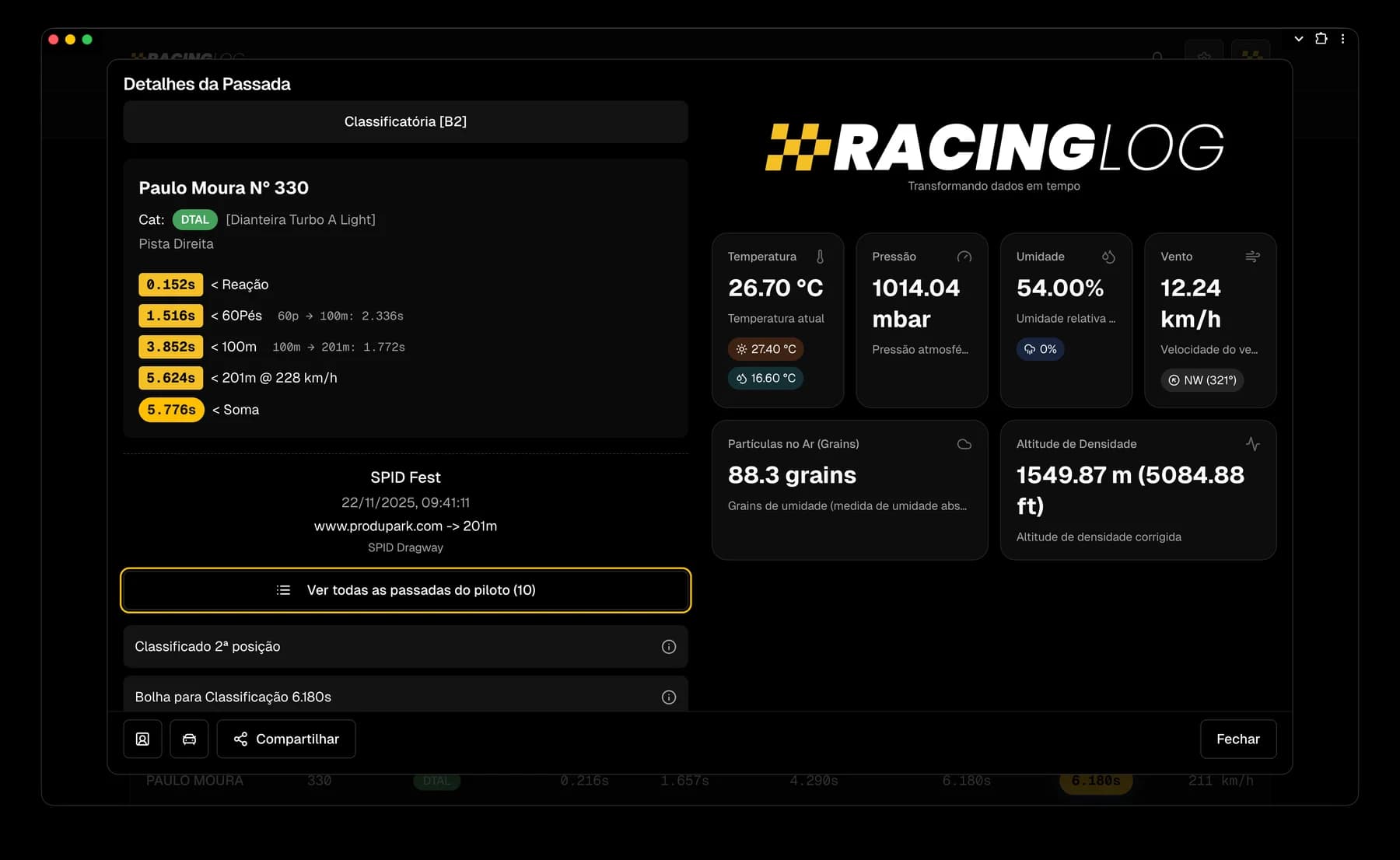Open the car icon button

tap(189, 739)
